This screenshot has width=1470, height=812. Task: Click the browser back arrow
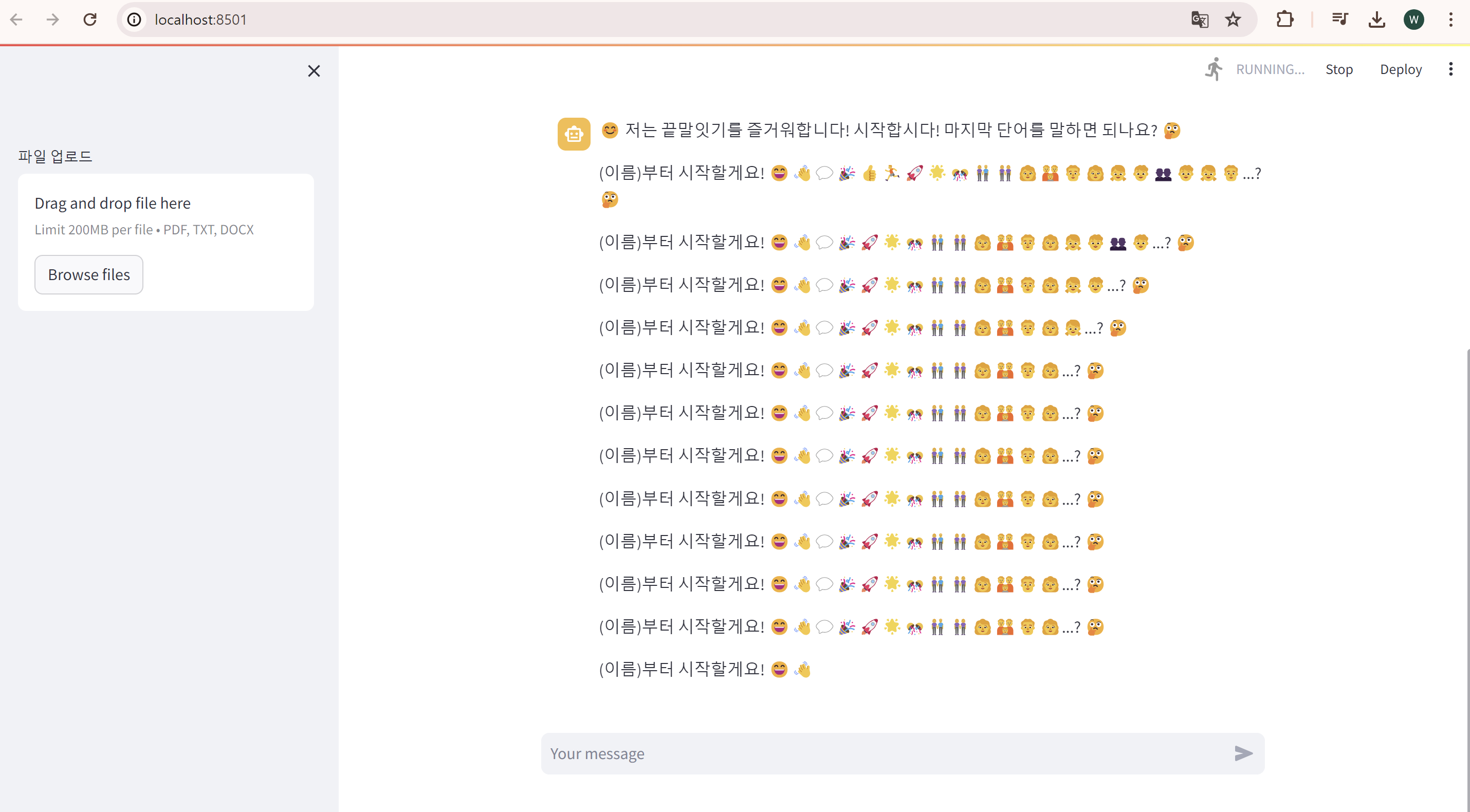click(x=16, y=20)
